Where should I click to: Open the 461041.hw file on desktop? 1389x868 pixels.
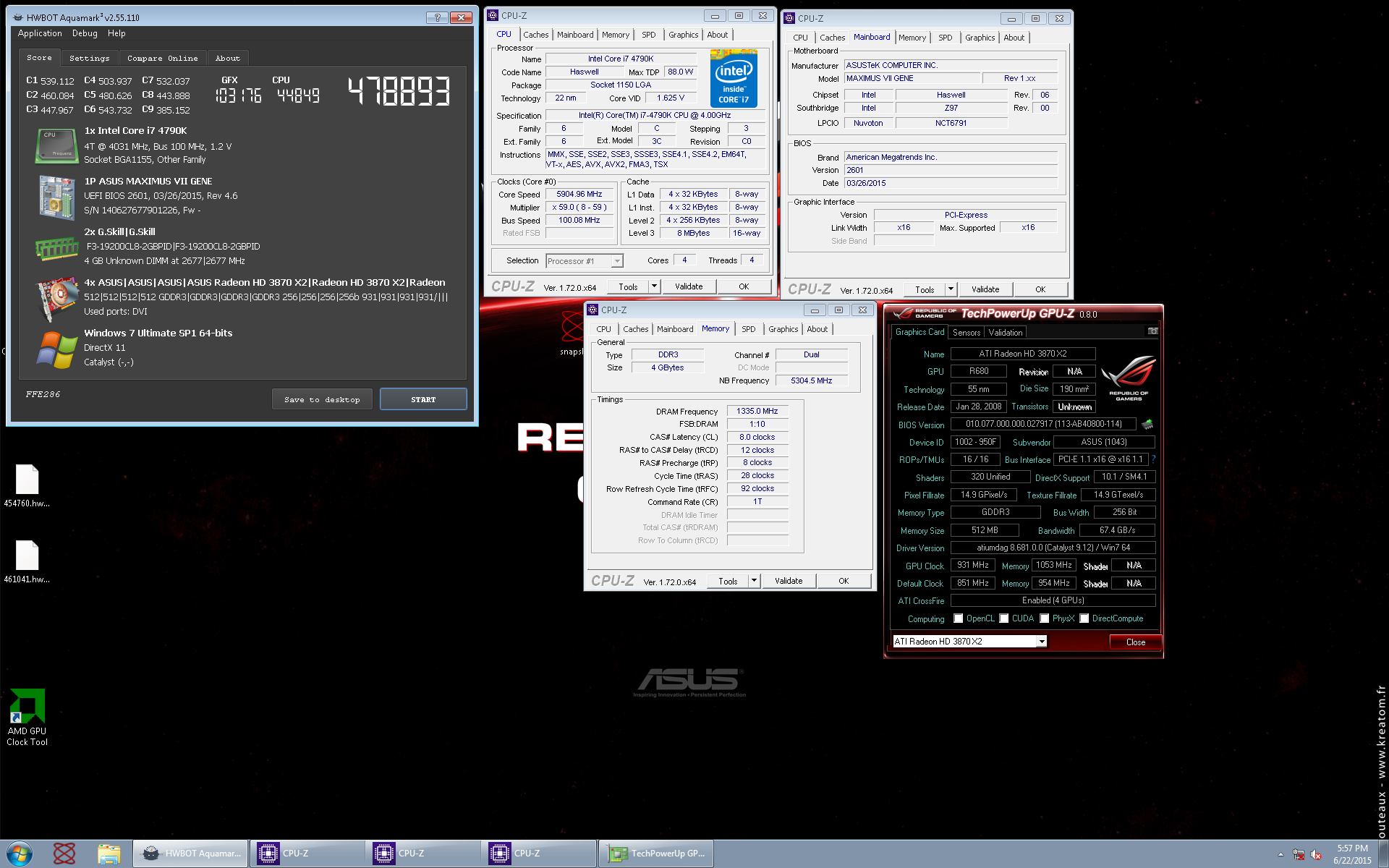pyautogui.click(x=27, y=562)
